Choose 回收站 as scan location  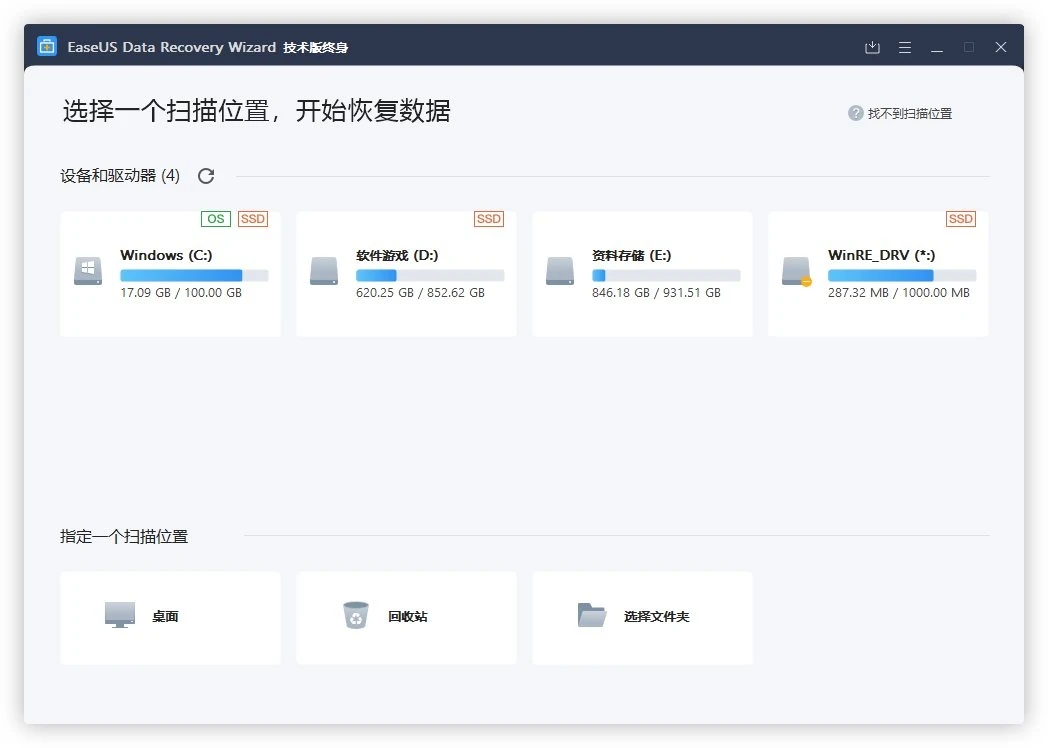pos(406,618)
